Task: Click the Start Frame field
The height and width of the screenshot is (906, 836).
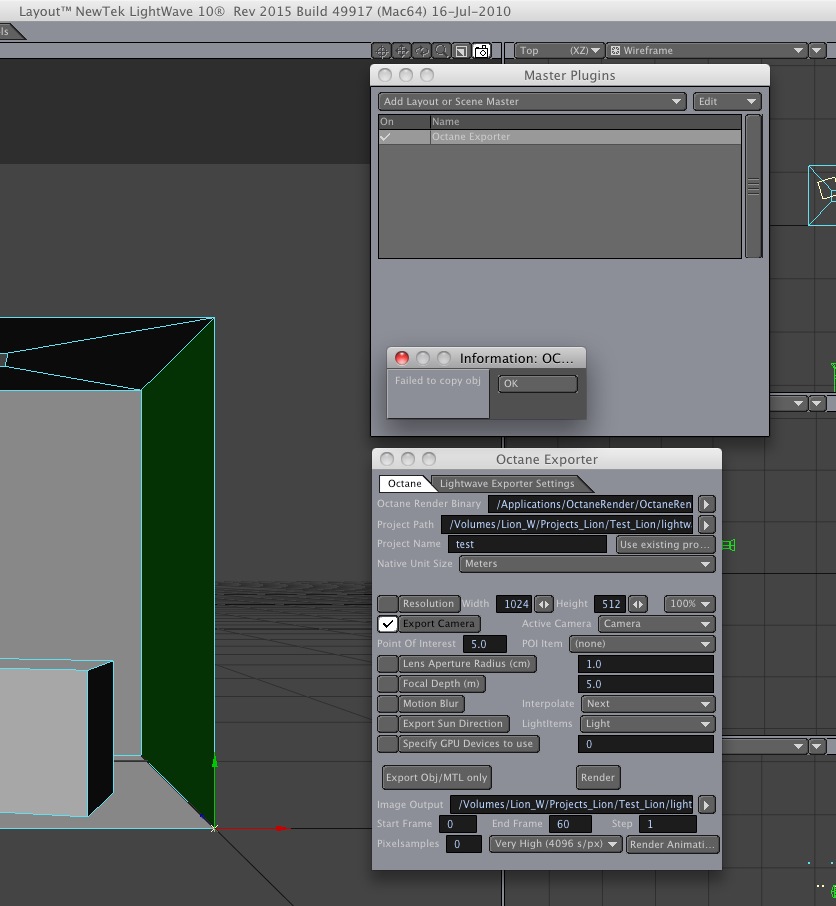Action: coord(458,824)
